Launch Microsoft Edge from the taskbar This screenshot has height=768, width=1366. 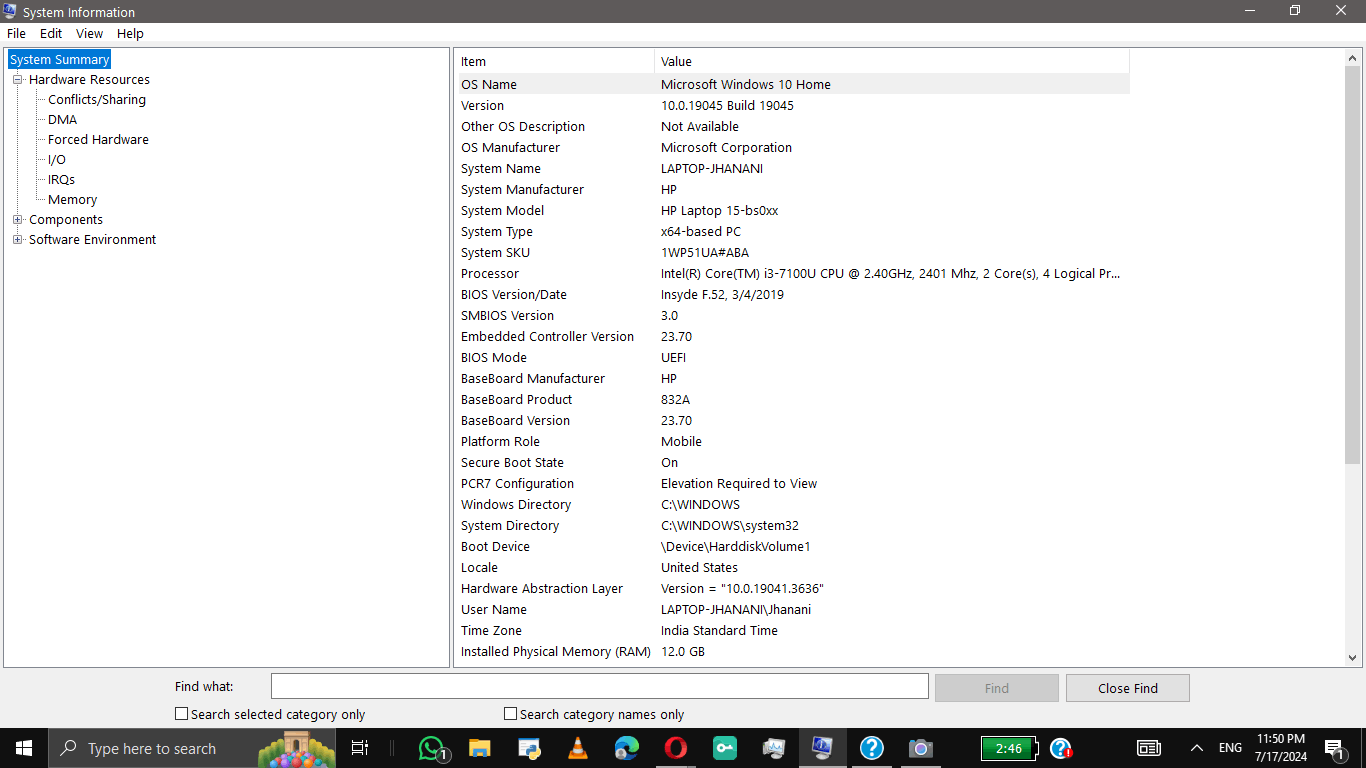click(627, 748)
